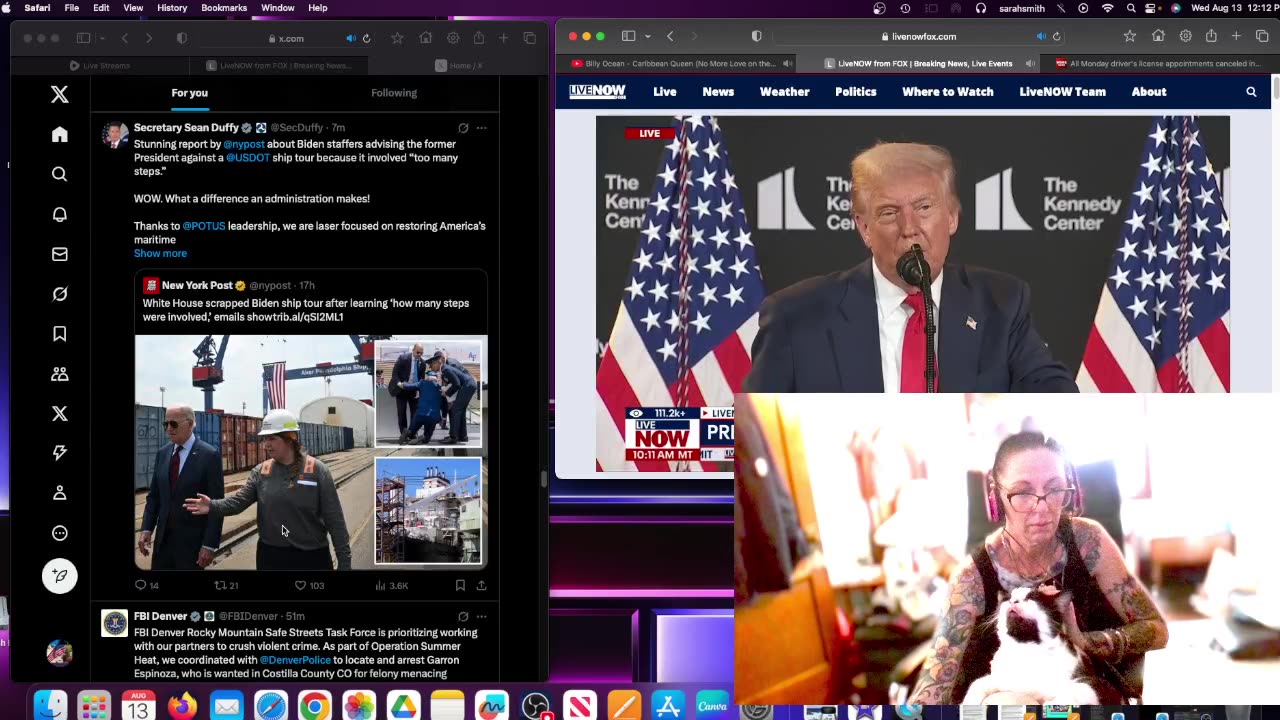Open Where to Watch link

pos(948,92)
